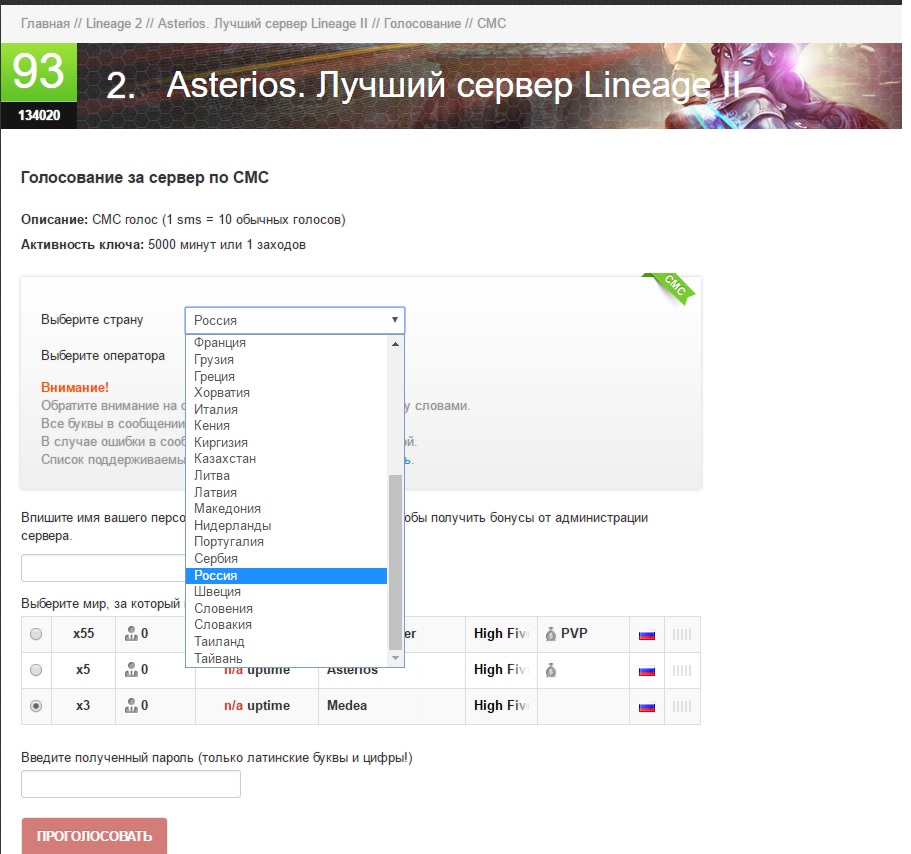The image size is (911, 854).
Task: Choose Швеция from the dropdown
Action: 286,592
